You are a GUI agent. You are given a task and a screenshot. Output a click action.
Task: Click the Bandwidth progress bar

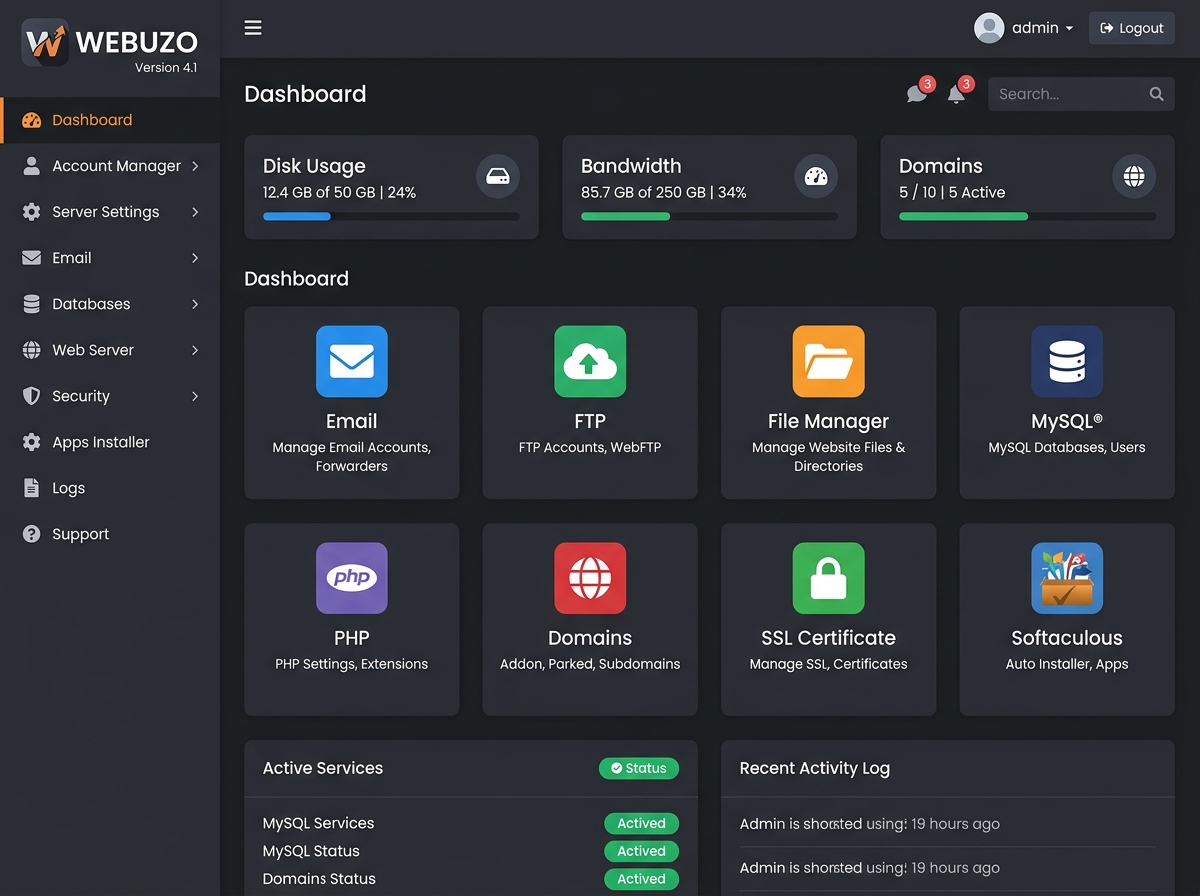point(709,216)
